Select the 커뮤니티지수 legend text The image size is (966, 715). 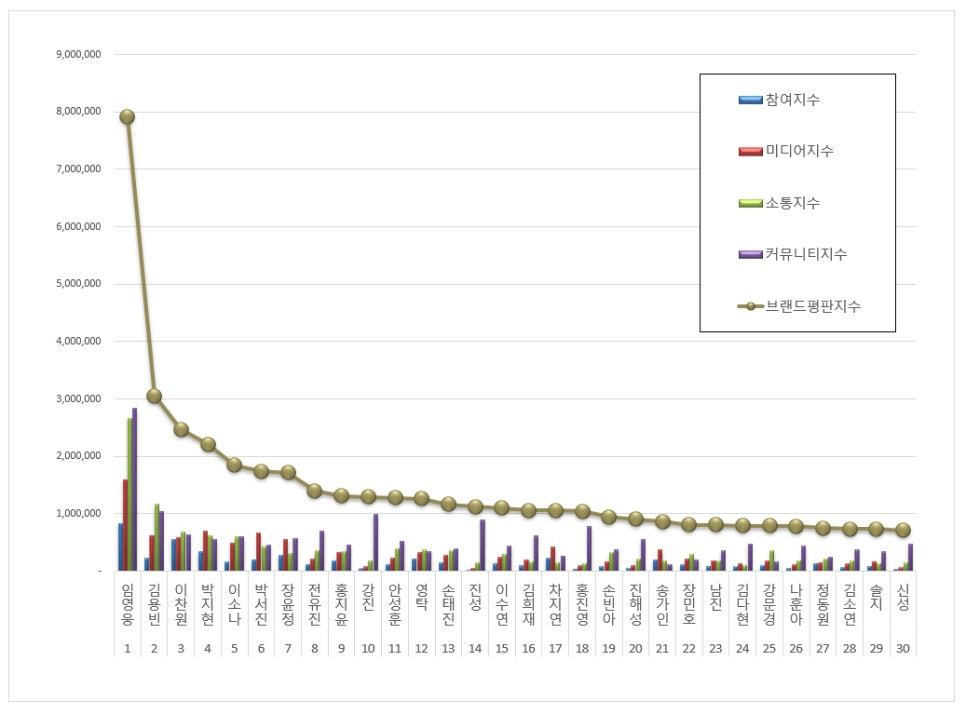click(807, 255)
